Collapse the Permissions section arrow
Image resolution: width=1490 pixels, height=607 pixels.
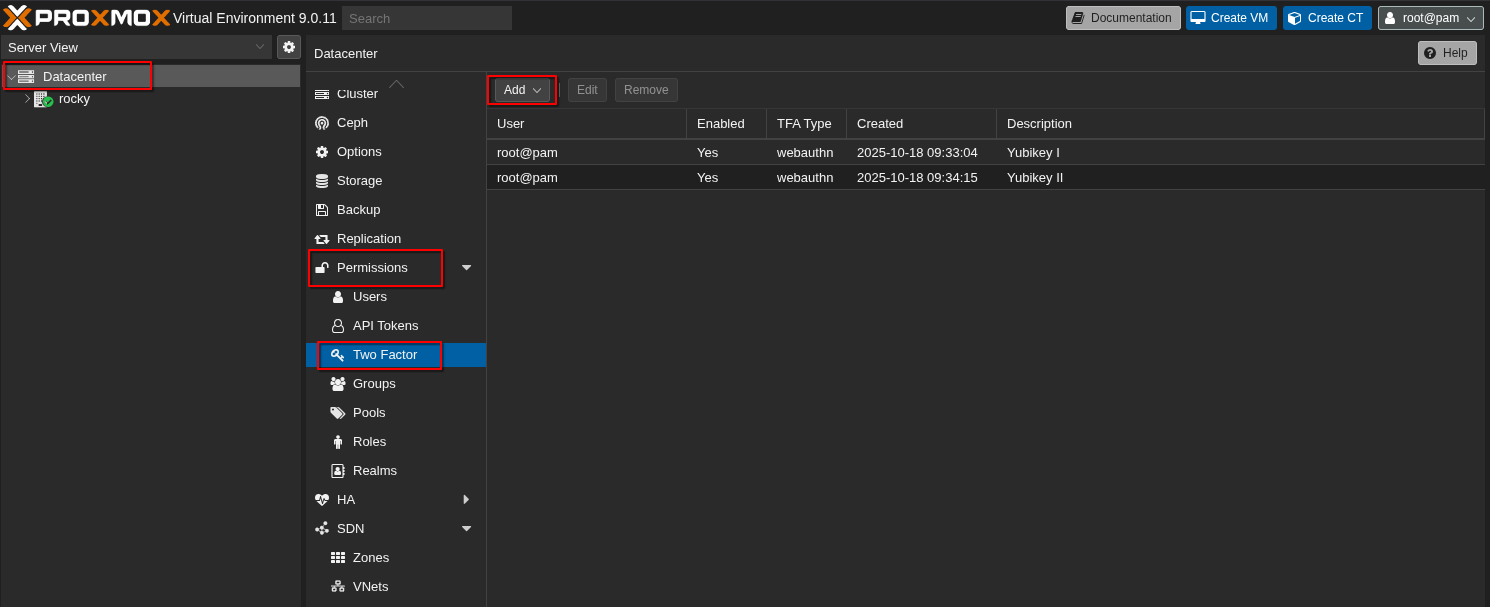(x=466, y=268)
